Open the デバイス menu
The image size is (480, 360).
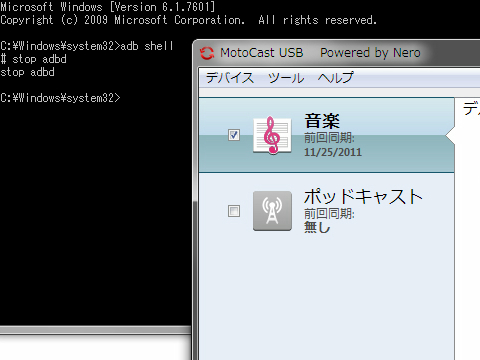pos(230,78)
